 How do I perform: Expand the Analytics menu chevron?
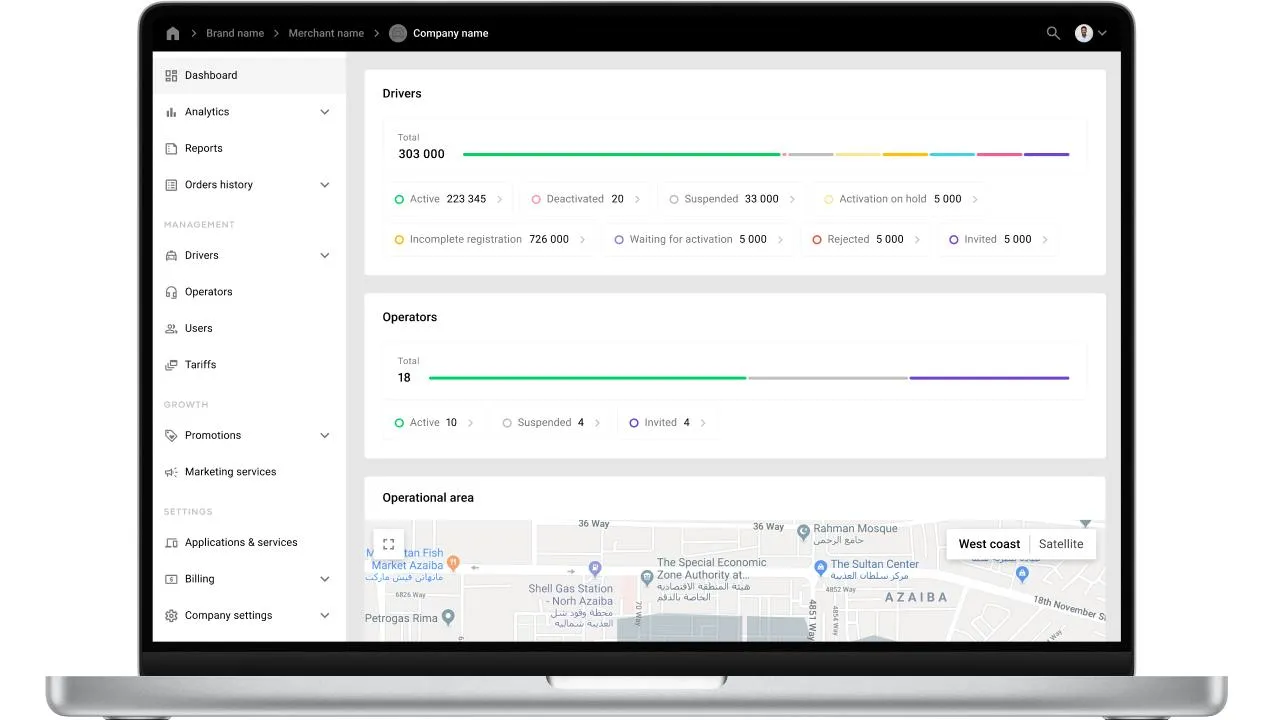(324, 112)
